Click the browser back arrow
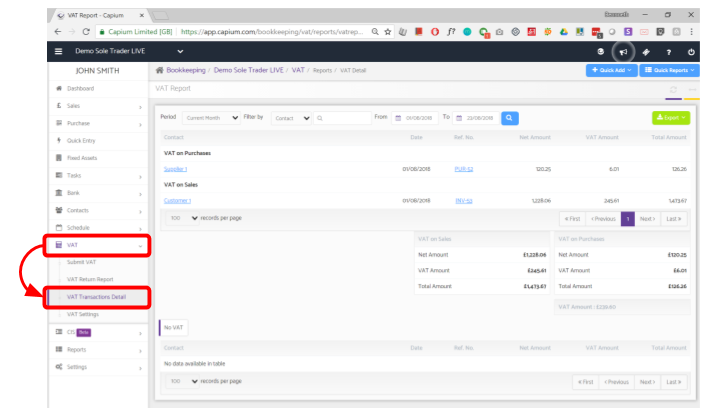706x416 pixels. 58,32
